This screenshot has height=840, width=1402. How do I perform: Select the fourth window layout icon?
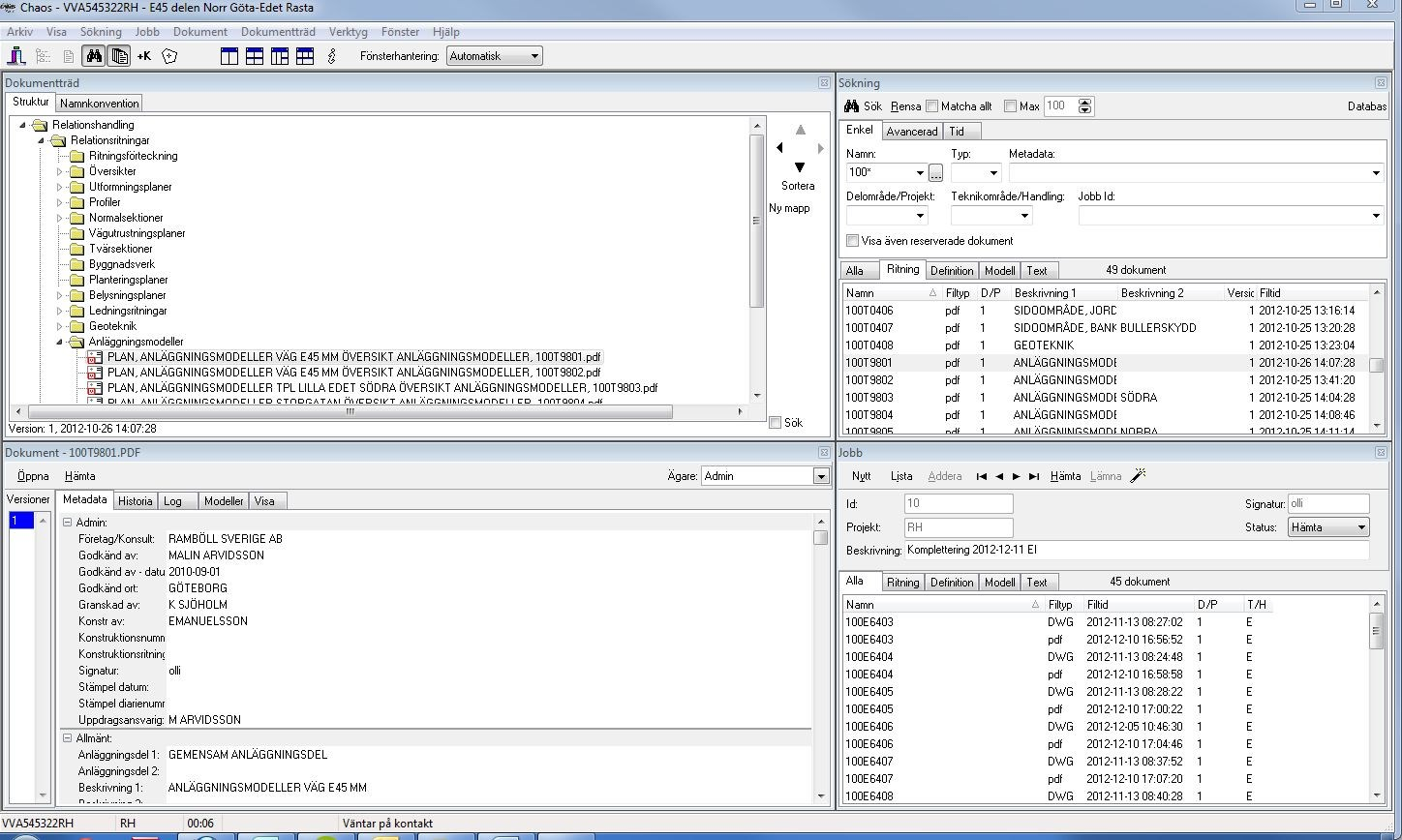coord(305,56)
